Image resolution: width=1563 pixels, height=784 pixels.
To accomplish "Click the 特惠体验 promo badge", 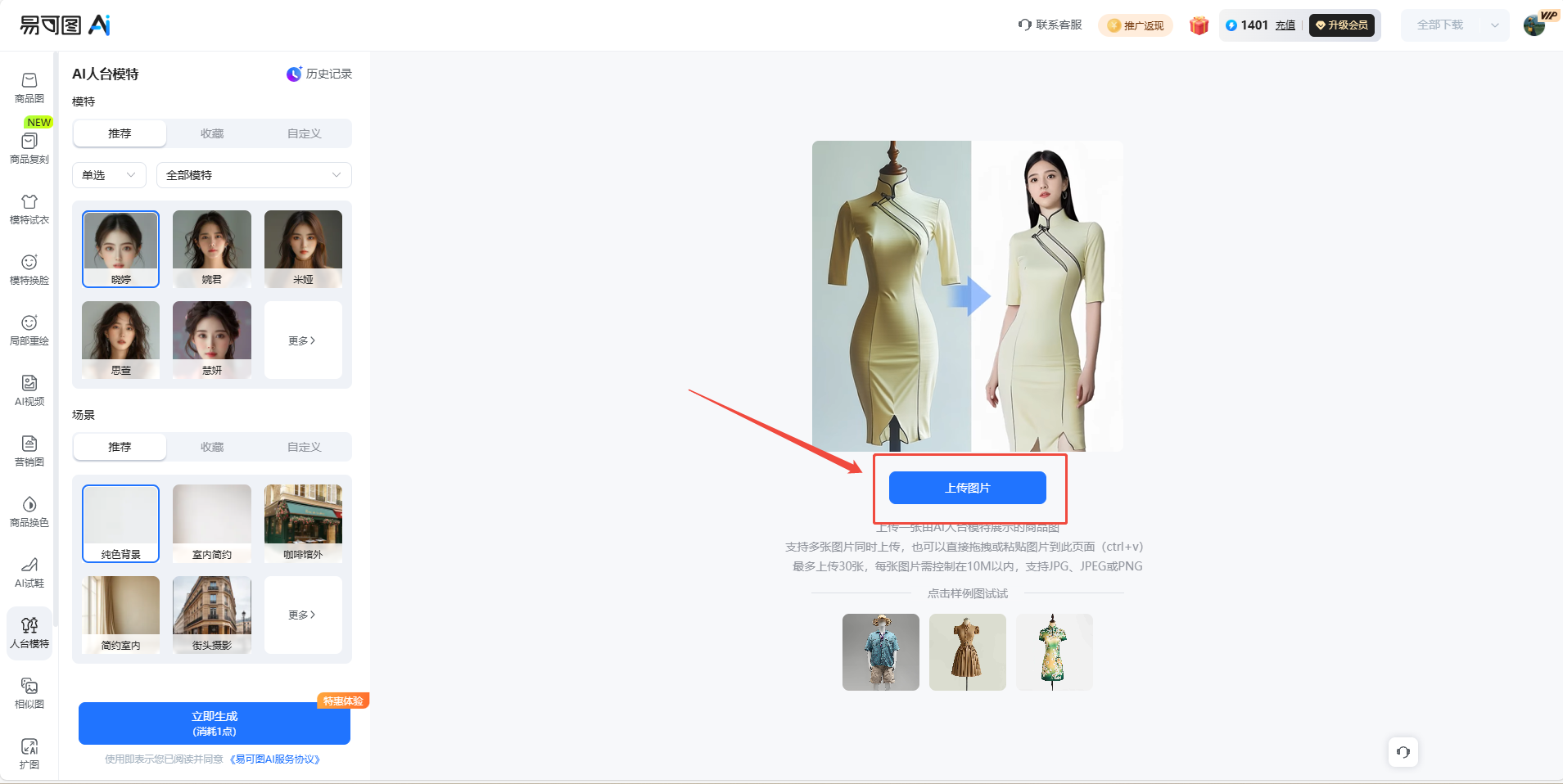I will (343, 701).
